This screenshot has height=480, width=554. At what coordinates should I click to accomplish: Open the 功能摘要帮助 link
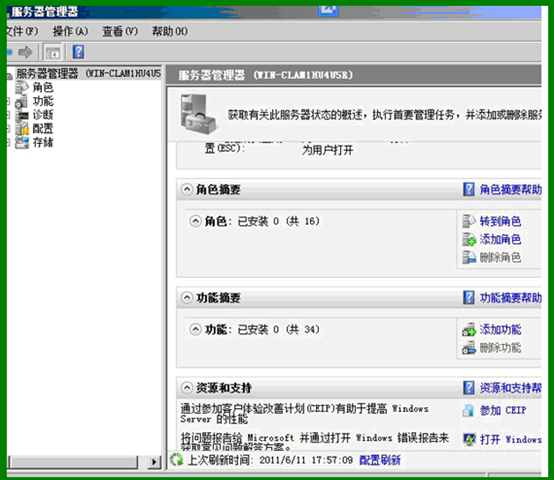(511, 298)
